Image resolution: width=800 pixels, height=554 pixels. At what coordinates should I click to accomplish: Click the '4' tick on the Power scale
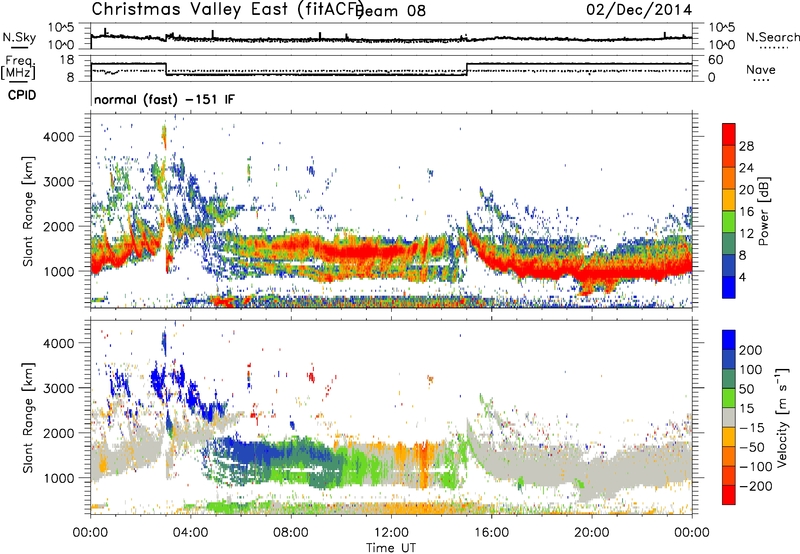pyautogui.click(x=742, y=277)
